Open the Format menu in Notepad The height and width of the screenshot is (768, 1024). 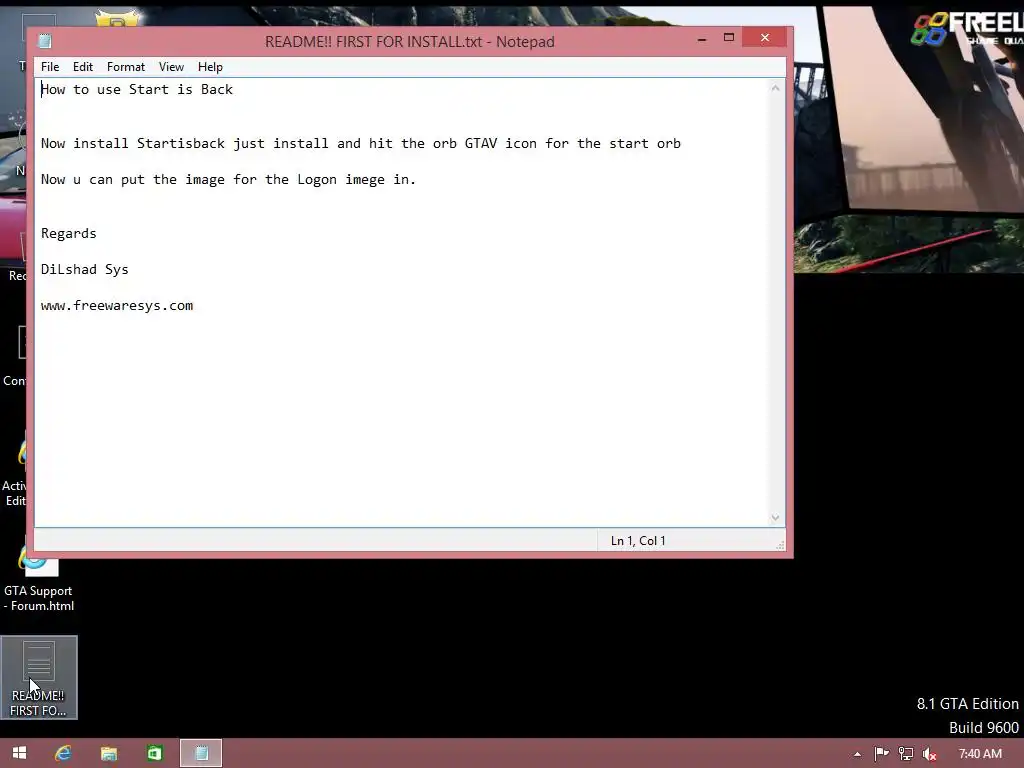[125, 67]
